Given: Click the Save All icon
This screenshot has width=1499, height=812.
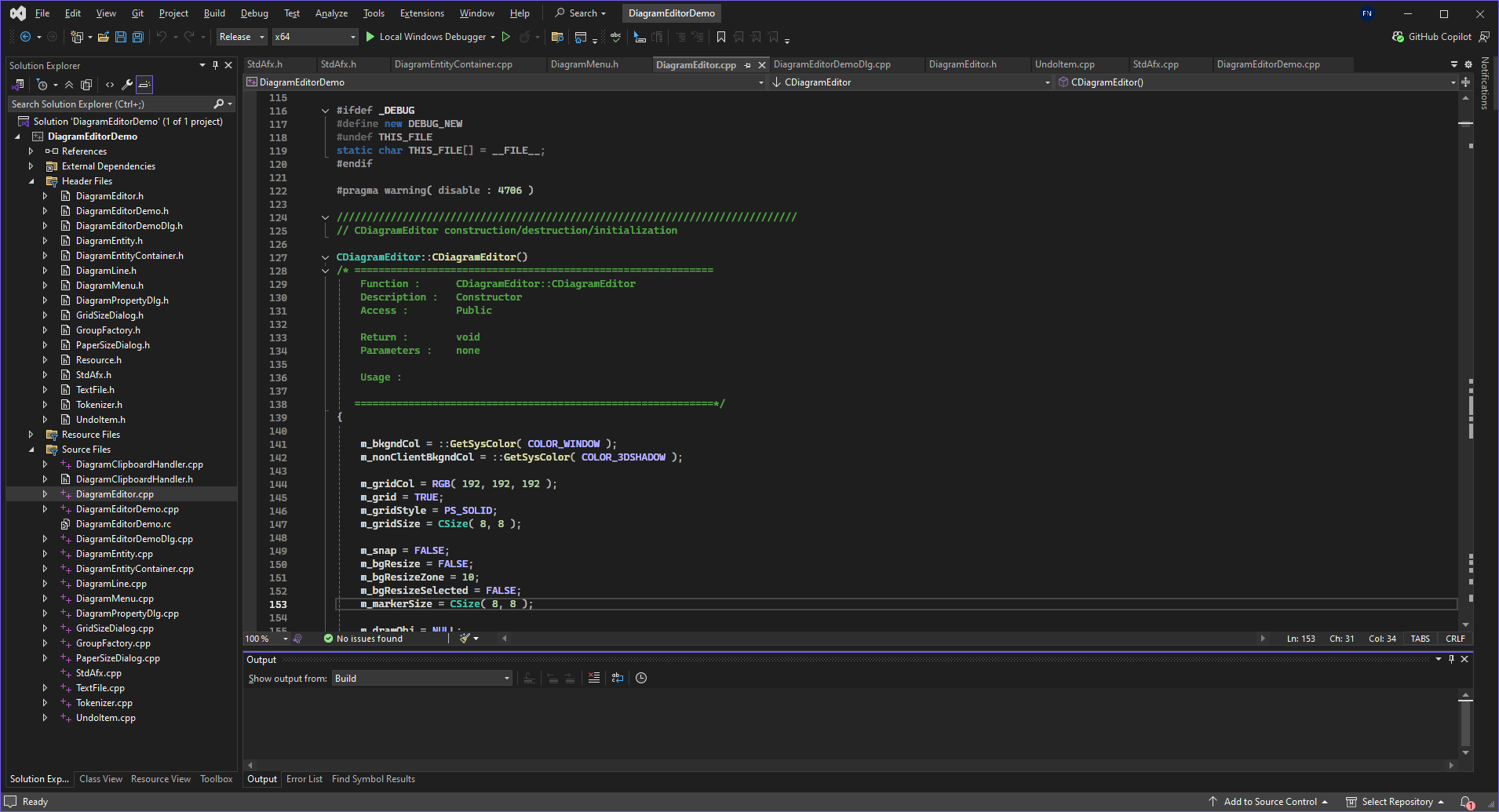Looking at the screenshot, I should click(138, 37).
